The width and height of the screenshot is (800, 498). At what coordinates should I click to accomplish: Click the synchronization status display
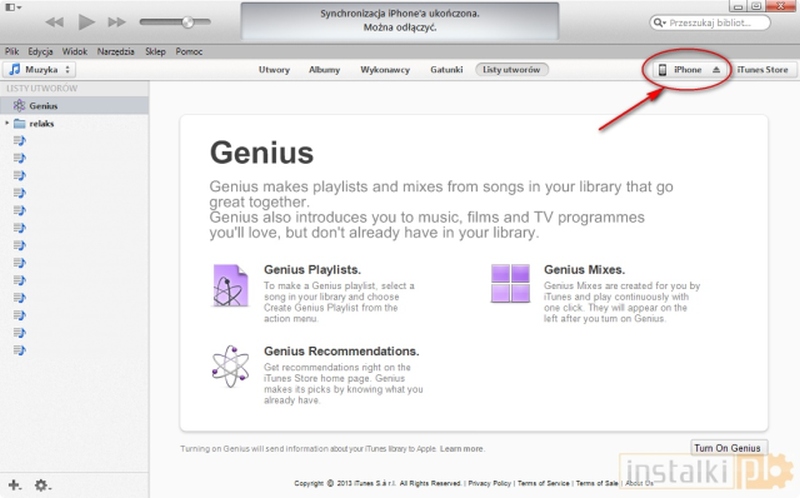[399, 21]
